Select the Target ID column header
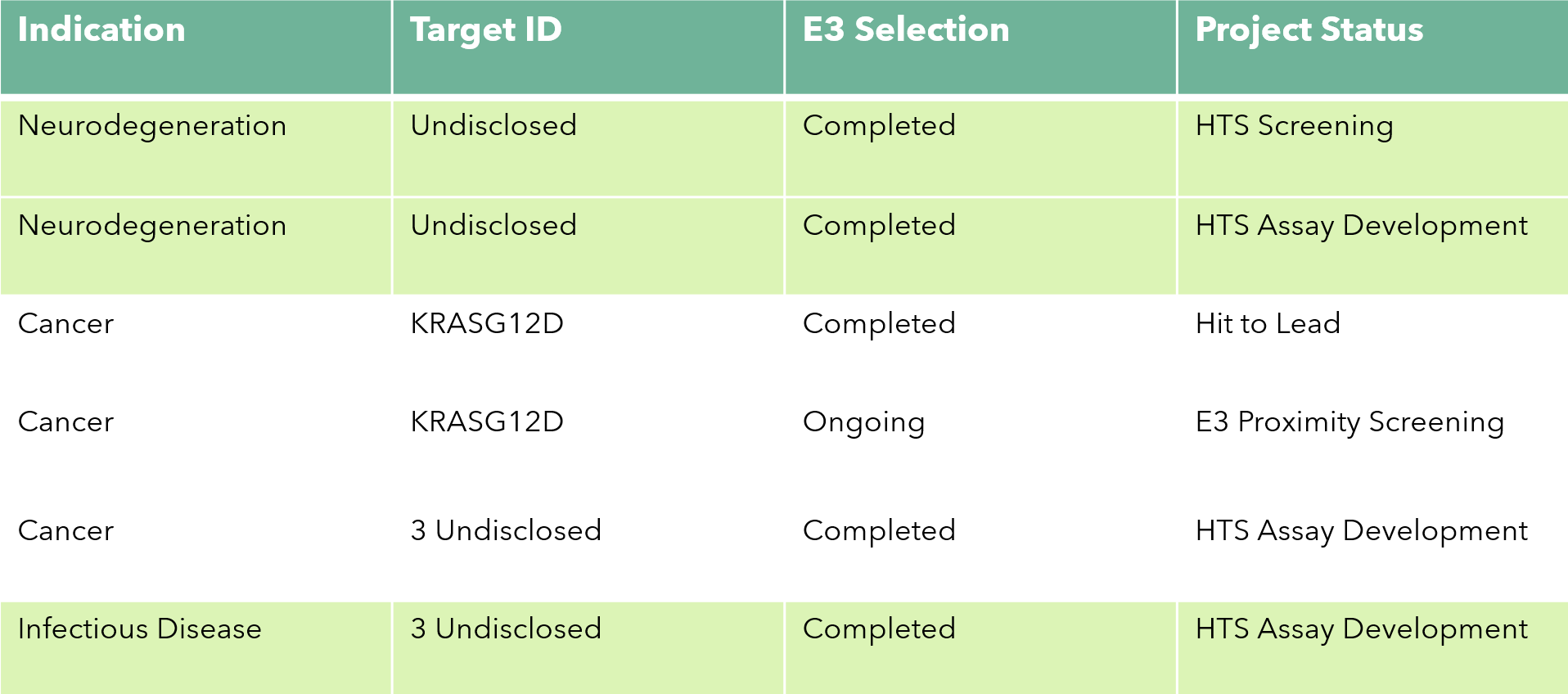 point(486,30)
